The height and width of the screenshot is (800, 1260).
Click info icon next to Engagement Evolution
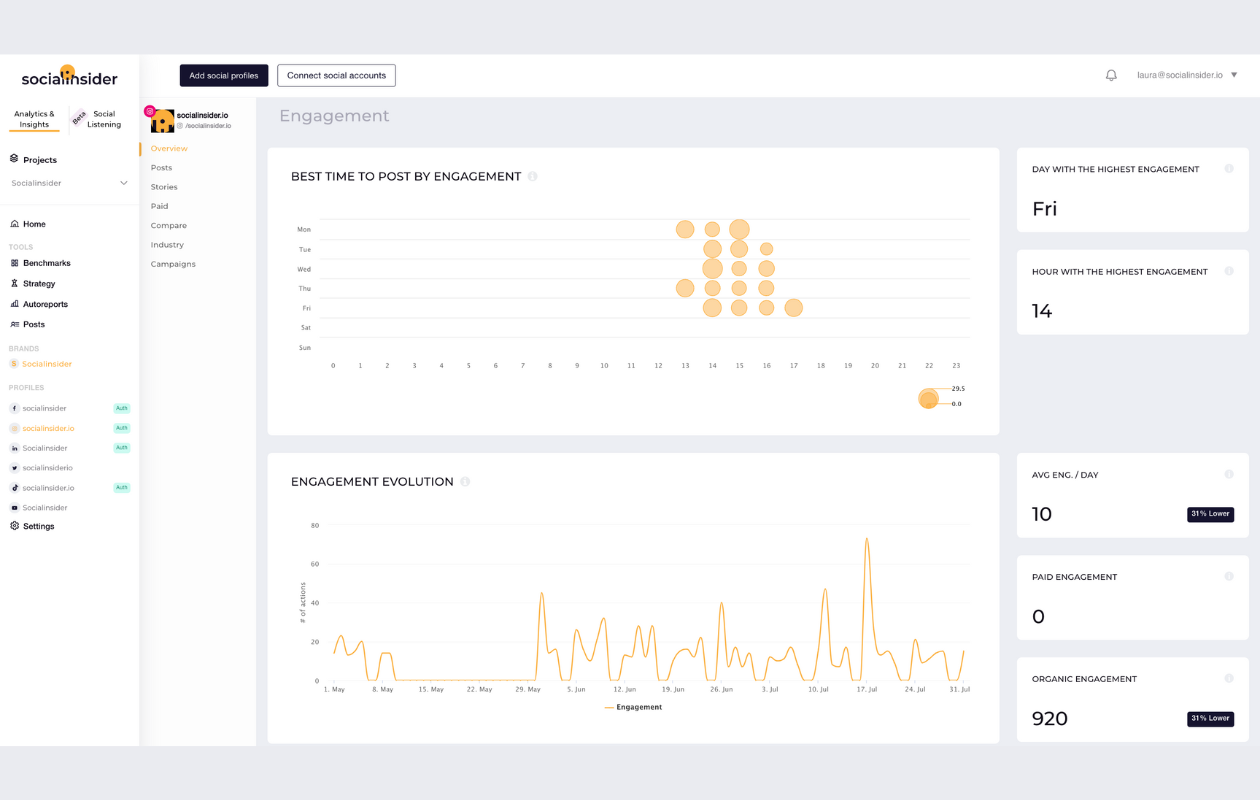pyautogui.click(x=465, y=482)
